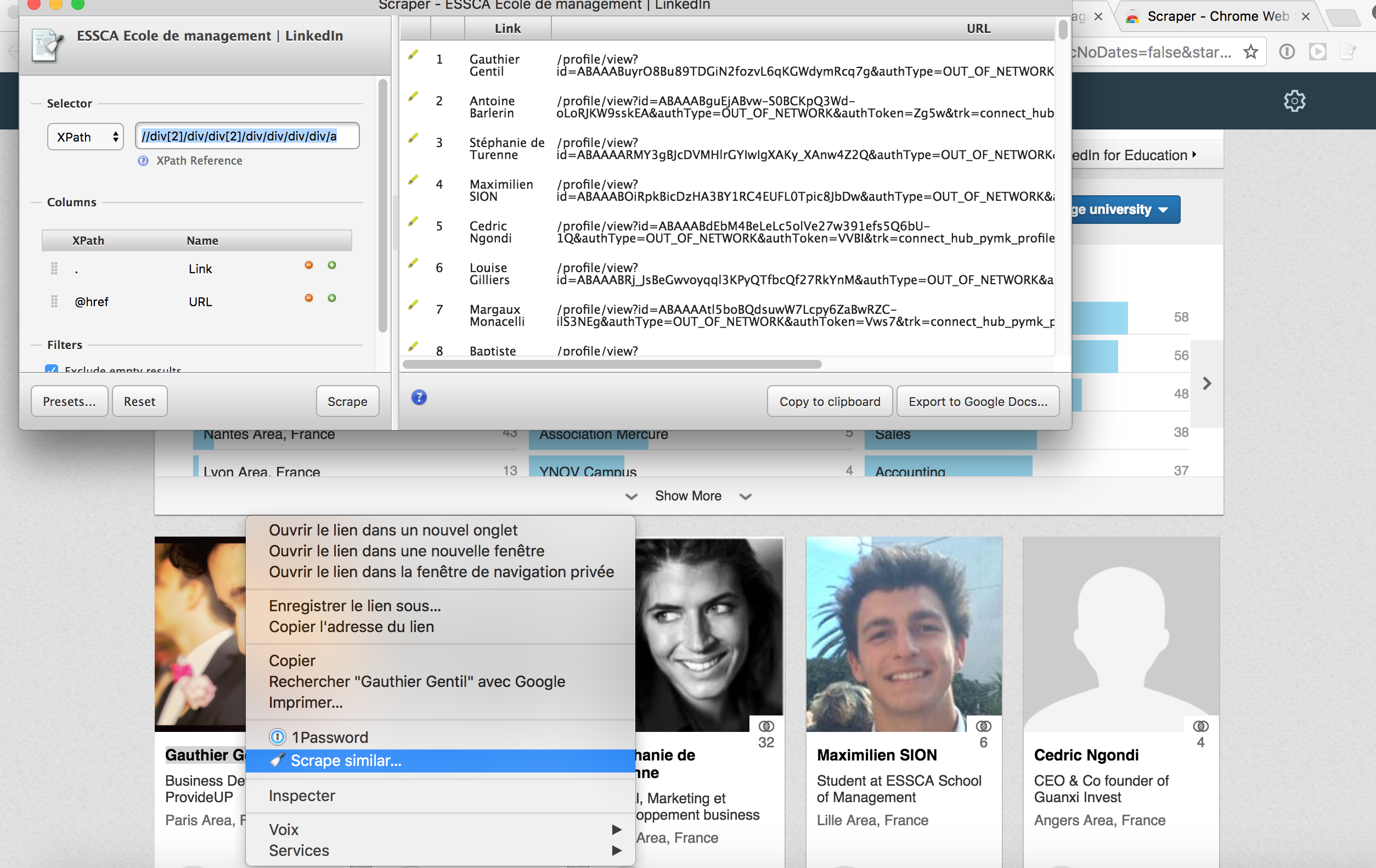Click pencil icon for row 4 Maximilien SION
The height and width of the screenshot is (868, 1376).
coord(413,180)
